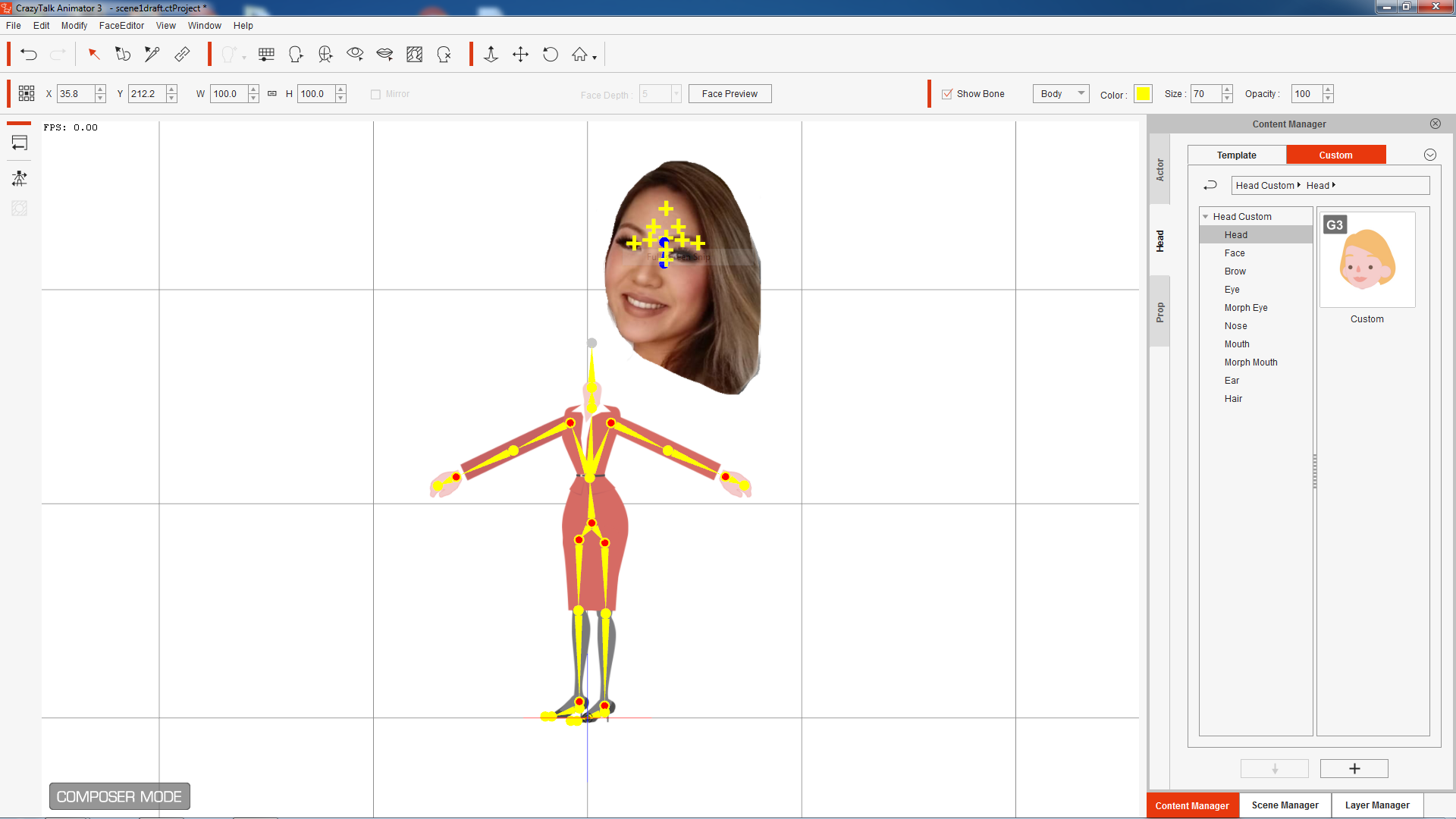Click the head profile editor icon

click(296, 54)
